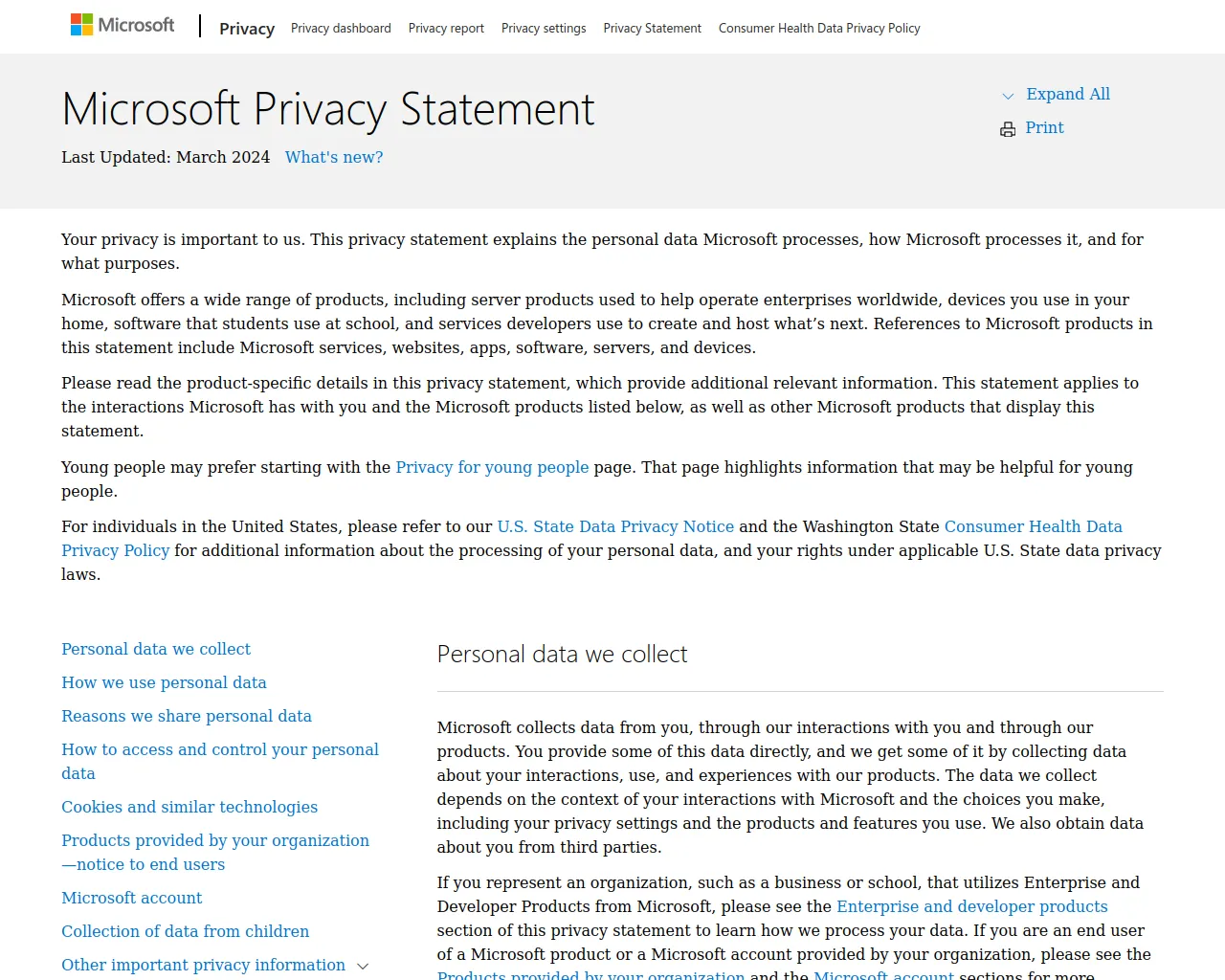
Task: Jump to How we use personal data
Action: click(x=164, y=682)
